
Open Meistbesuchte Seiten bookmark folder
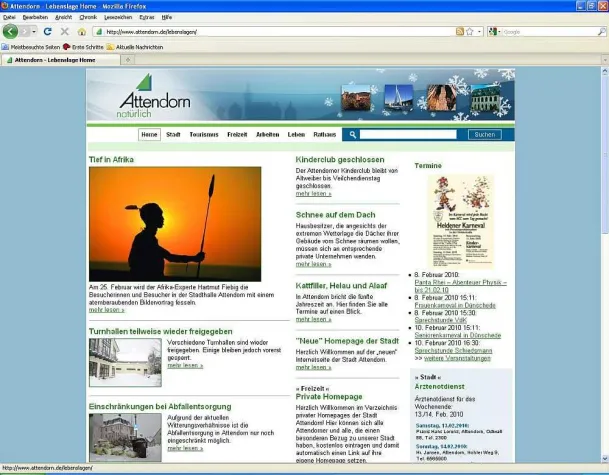coord(31,47)
